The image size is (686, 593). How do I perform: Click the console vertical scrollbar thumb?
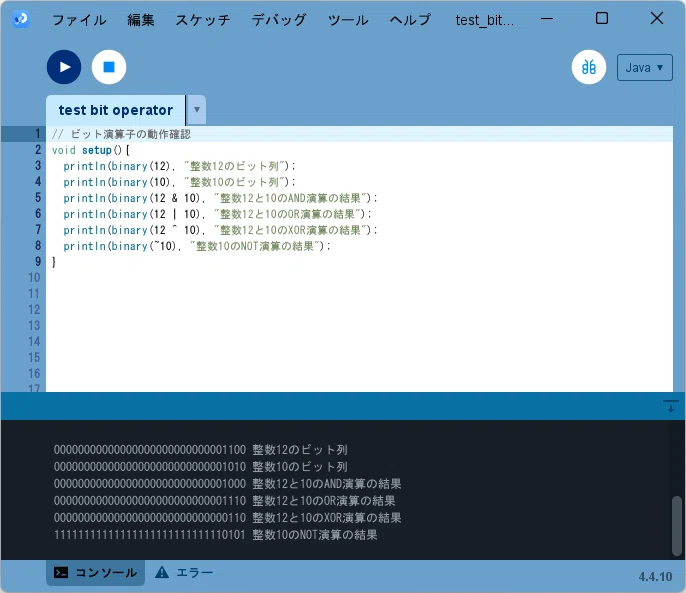pos(677,525)
